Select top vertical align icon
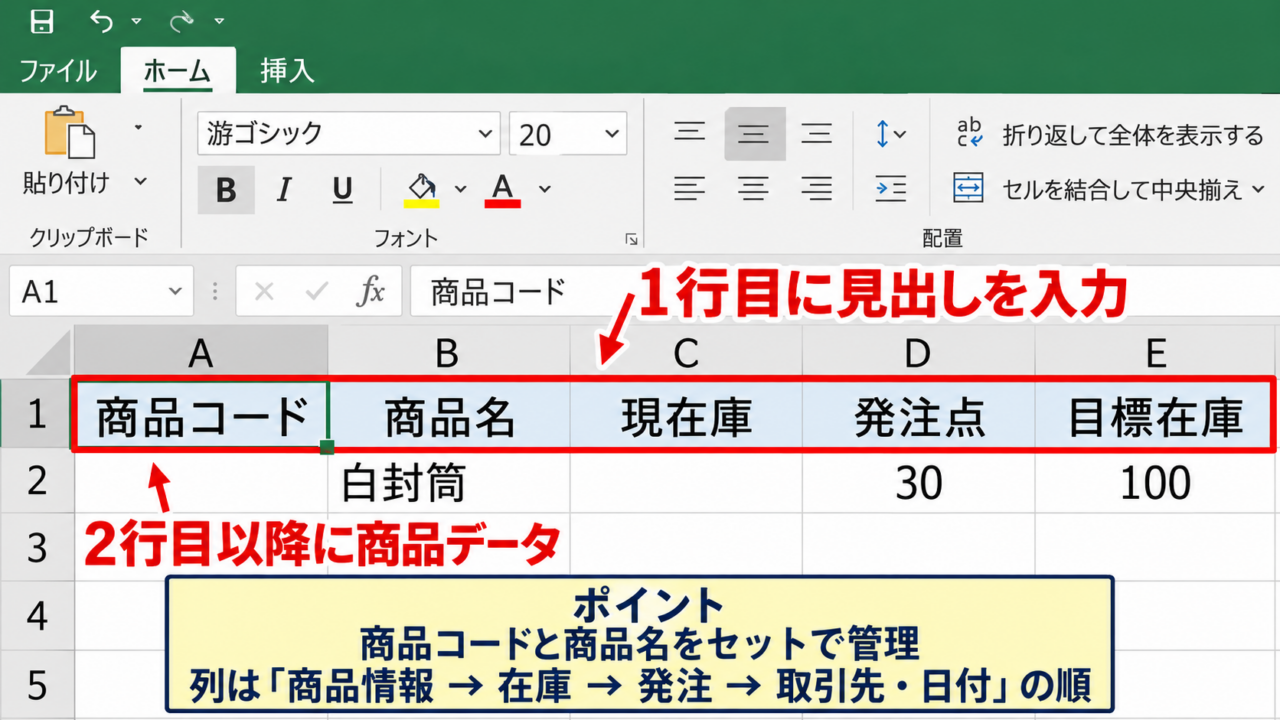1280x720 pixels. [689, 133]
